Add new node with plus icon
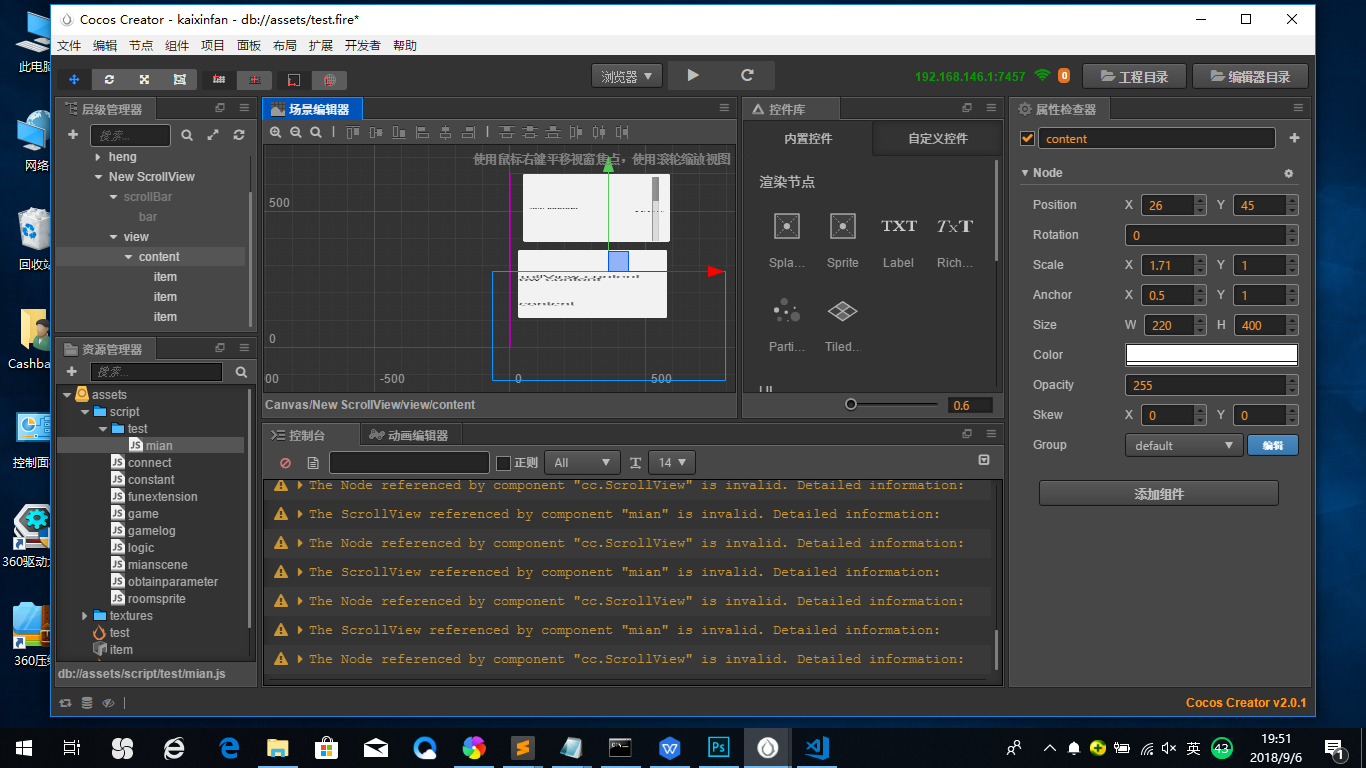Screen dimensions: 1366x768 73,135
